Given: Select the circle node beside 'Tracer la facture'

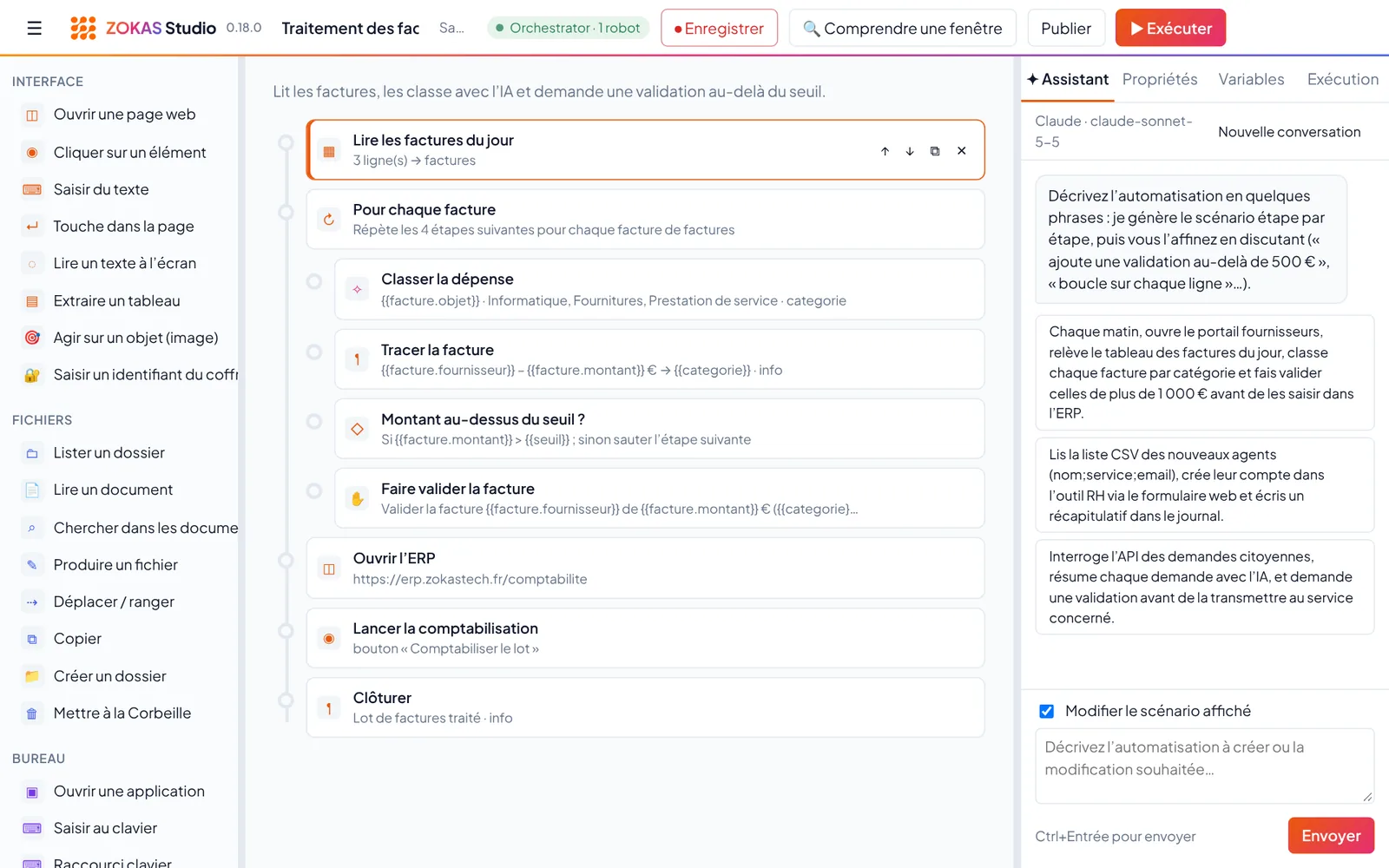Looking at the screenshot, I should (314, 352).
